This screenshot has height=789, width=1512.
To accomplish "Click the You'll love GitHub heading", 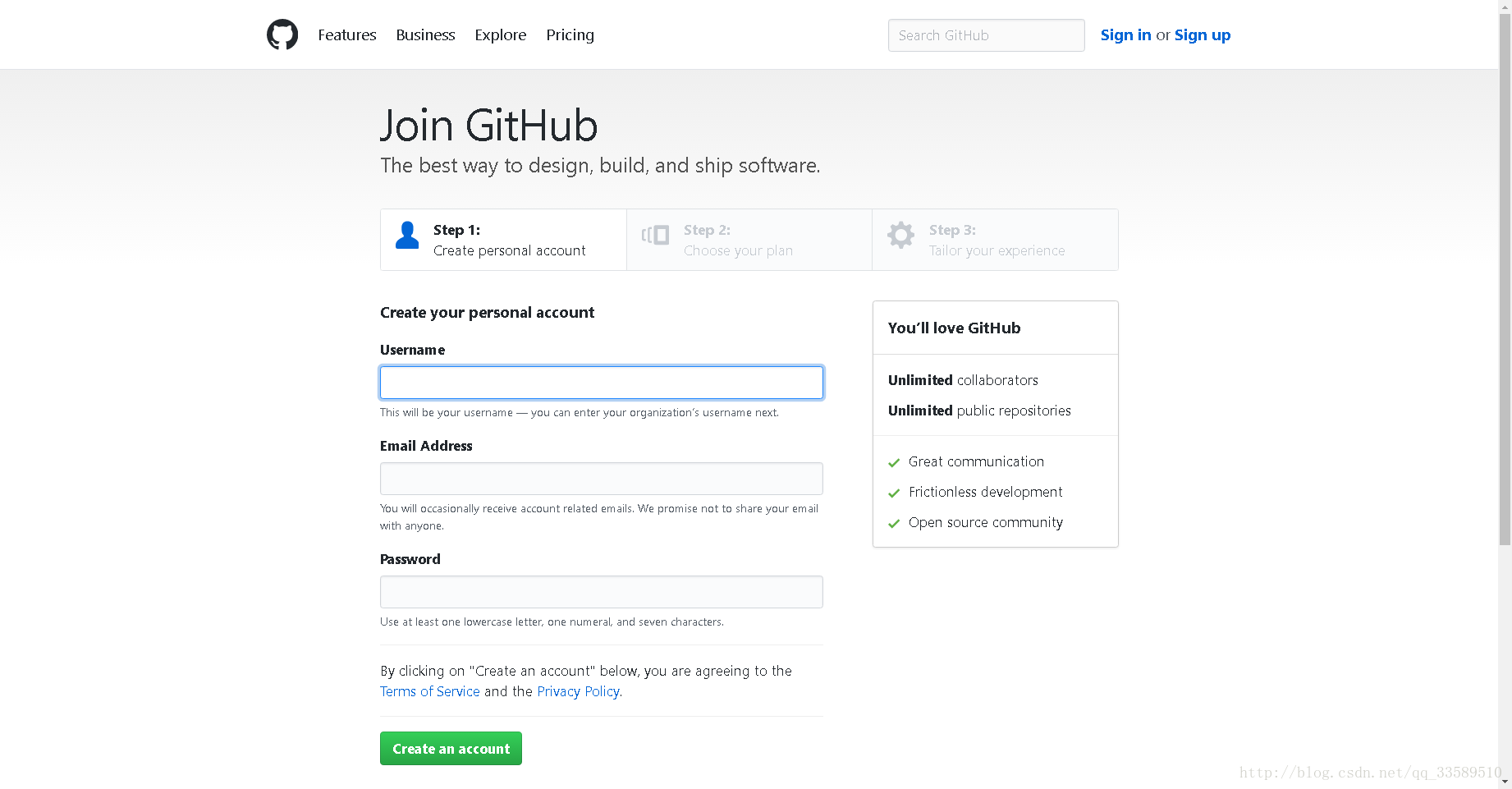I will pos(954,328).
